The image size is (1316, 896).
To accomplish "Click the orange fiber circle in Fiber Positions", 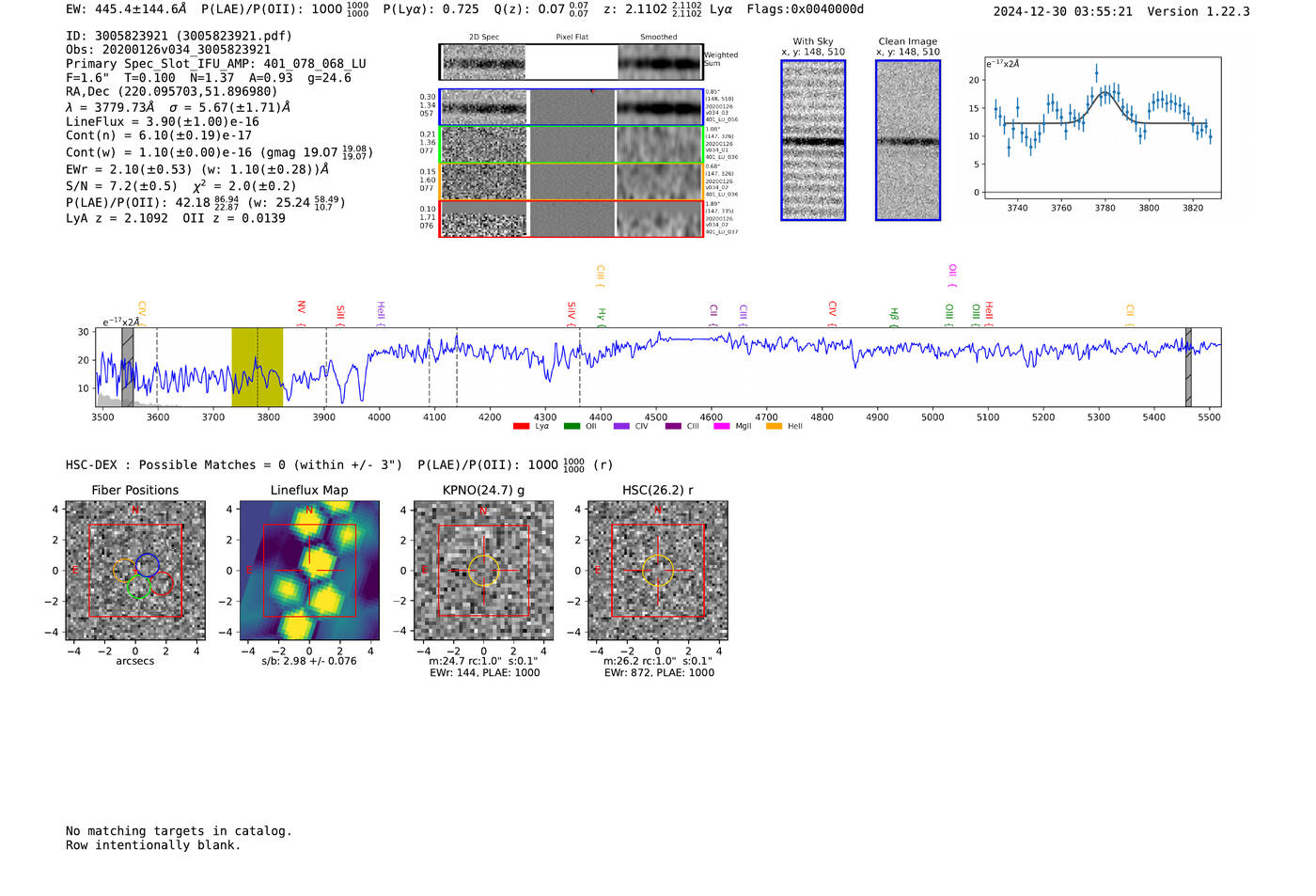I will [124, 570].
